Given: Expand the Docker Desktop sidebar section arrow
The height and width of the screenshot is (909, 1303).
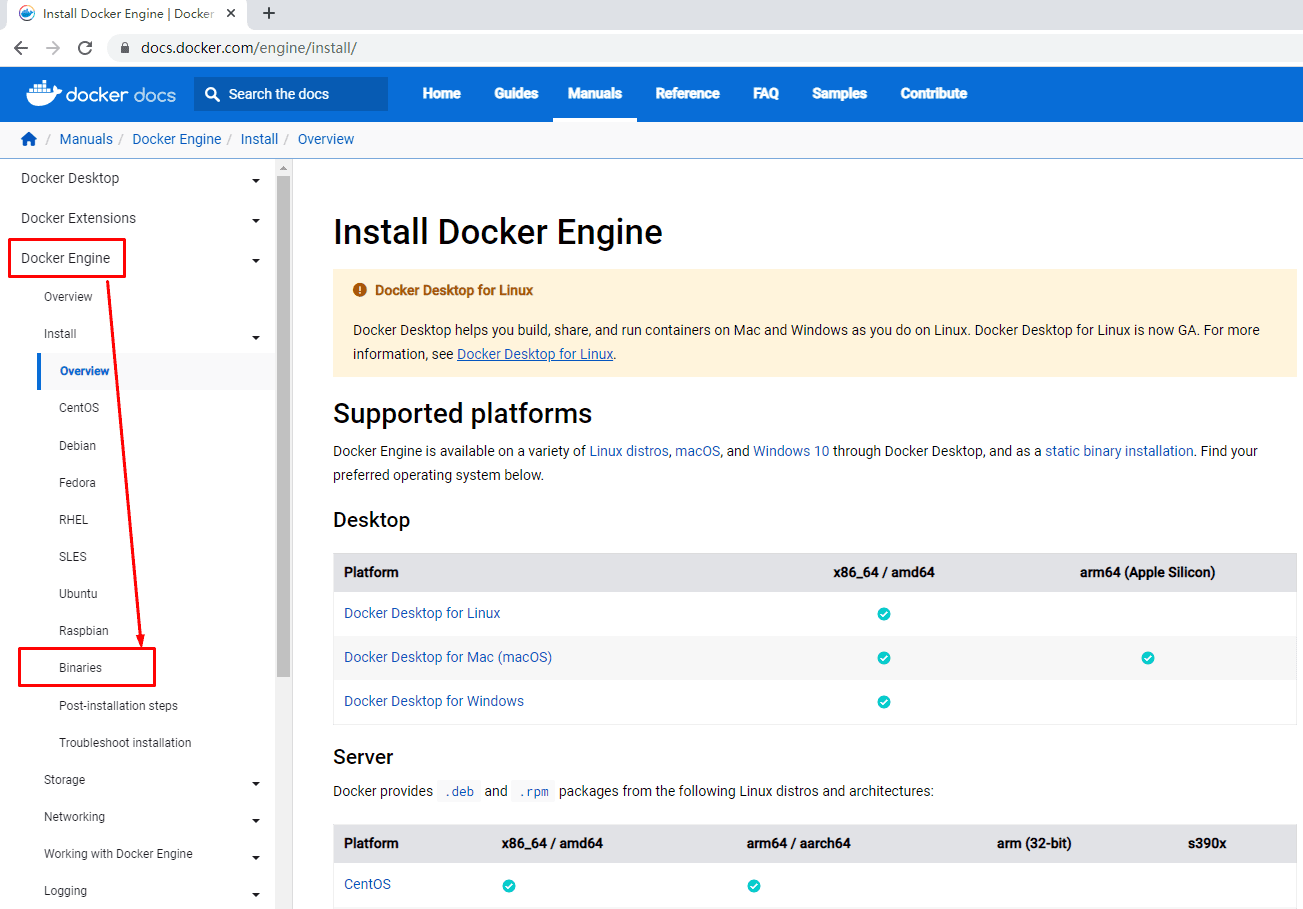Looking at the screenshot, I should [256, 181].
